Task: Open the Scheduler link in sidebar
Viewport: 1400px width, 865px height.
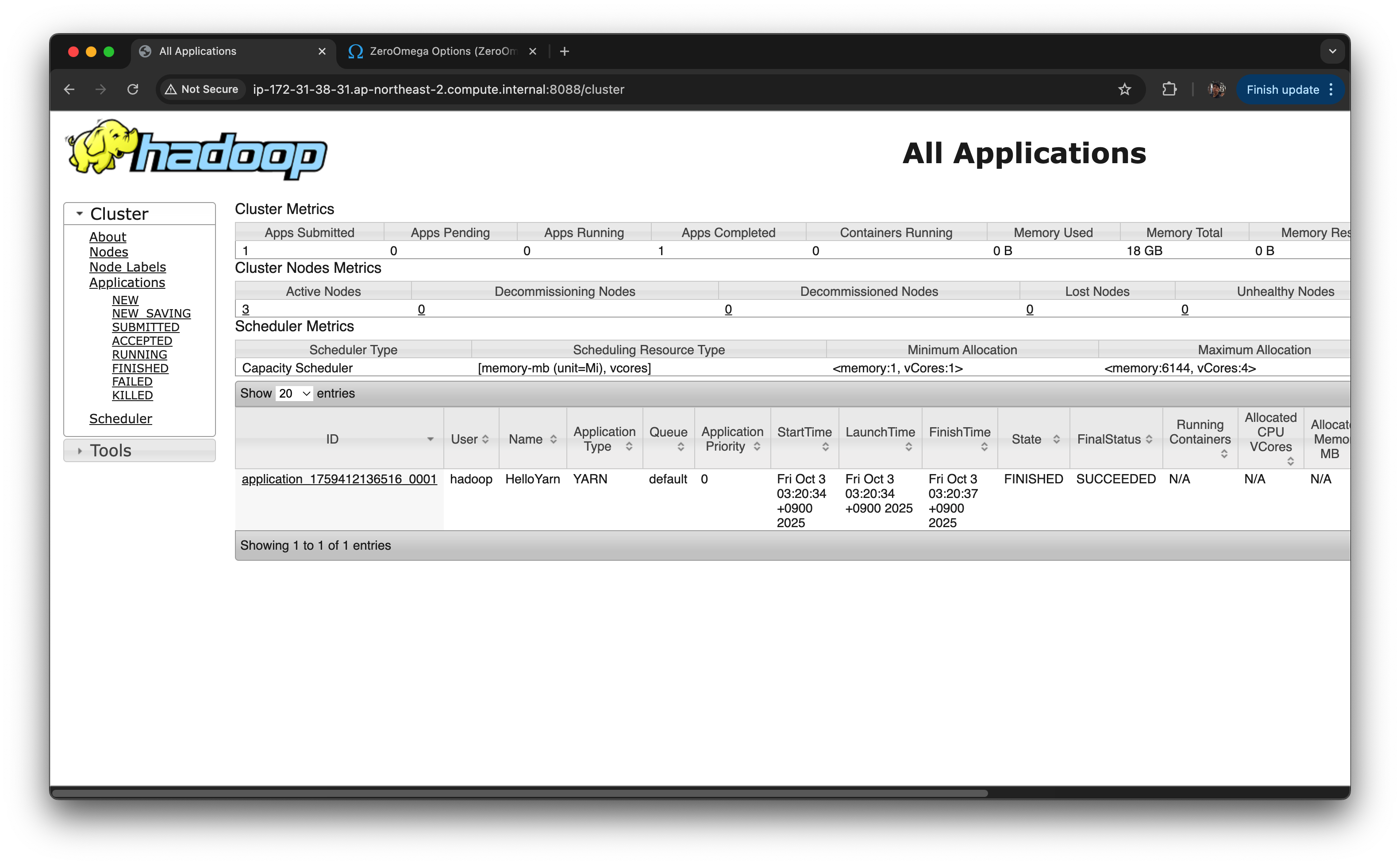Action: (120, 419)
